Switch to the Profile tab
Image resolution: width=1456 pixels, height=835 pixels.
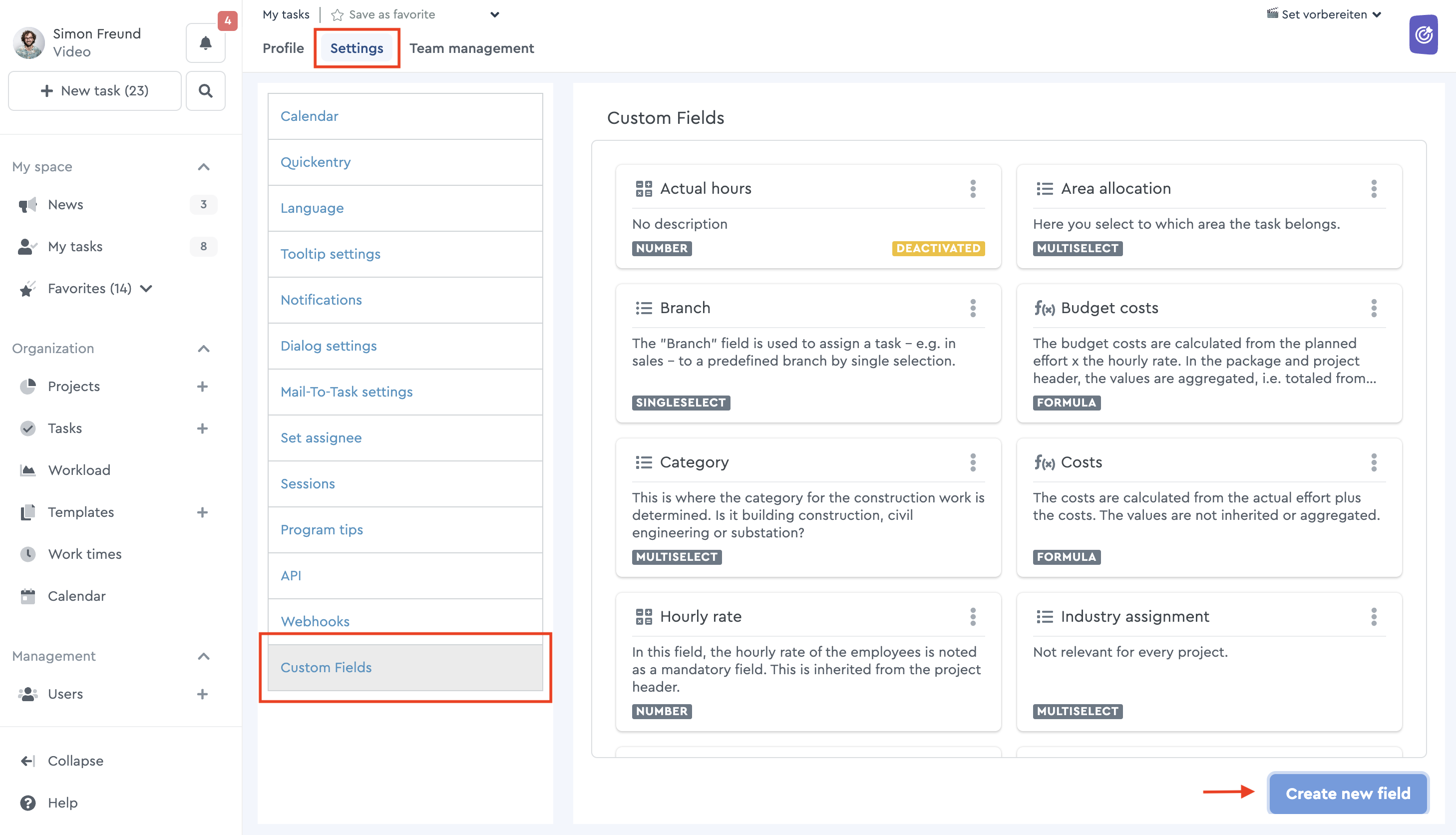tap(283, 48)
